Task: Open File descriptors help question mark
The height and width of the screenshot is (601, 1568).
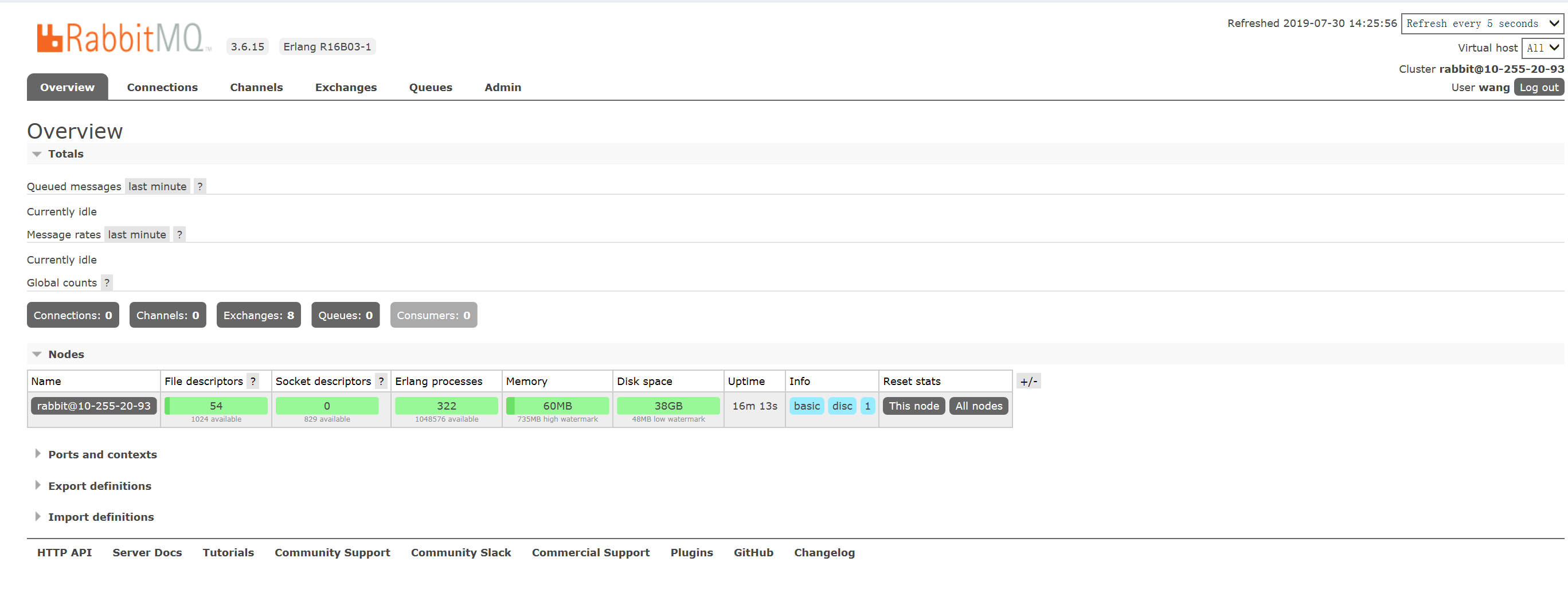Action: 253,381
